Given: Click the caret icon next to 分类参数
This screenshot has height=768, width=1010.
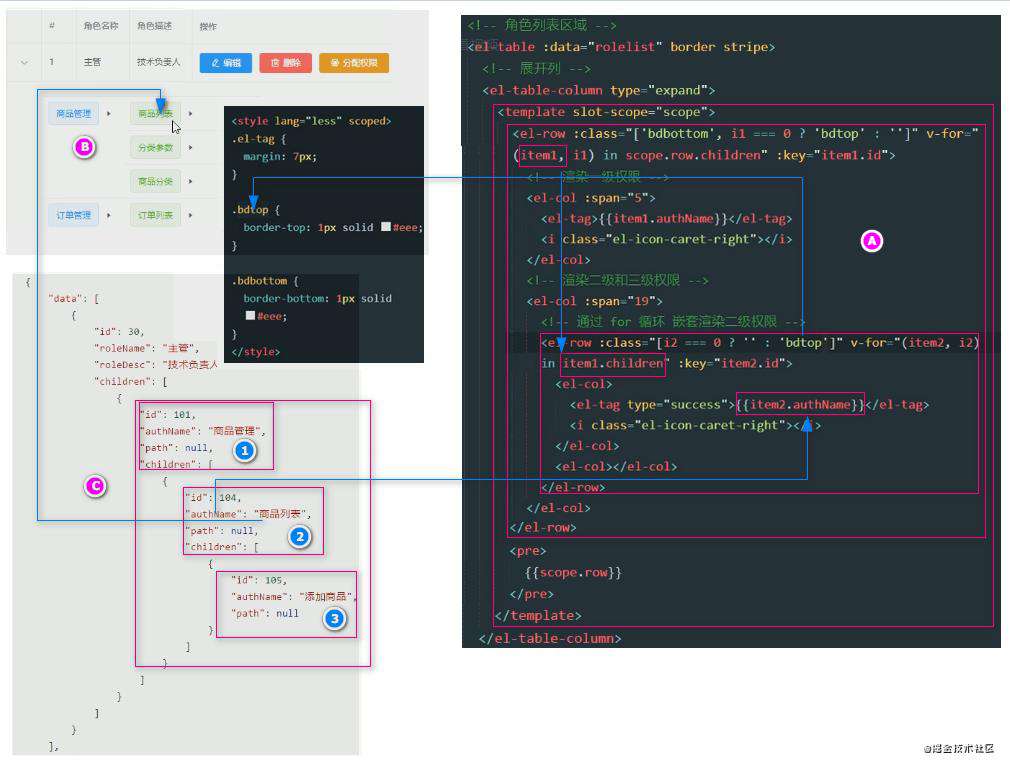Looking at the screenshot, I should pyautogui.click(x=191, y=148).
